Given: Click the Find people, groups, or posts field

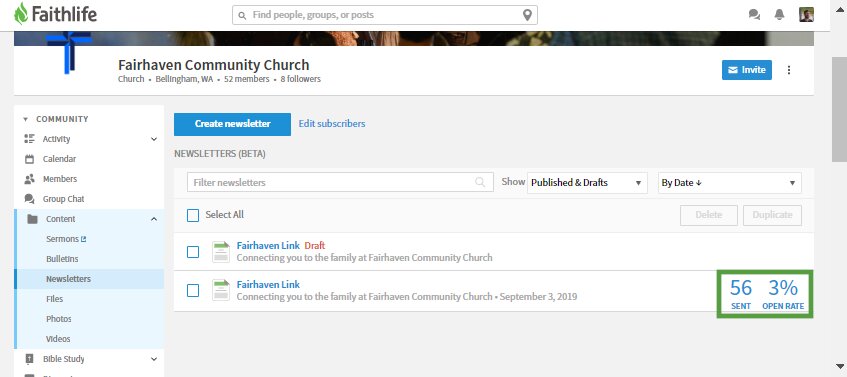Looking at the screenshot, I should 385,15.
